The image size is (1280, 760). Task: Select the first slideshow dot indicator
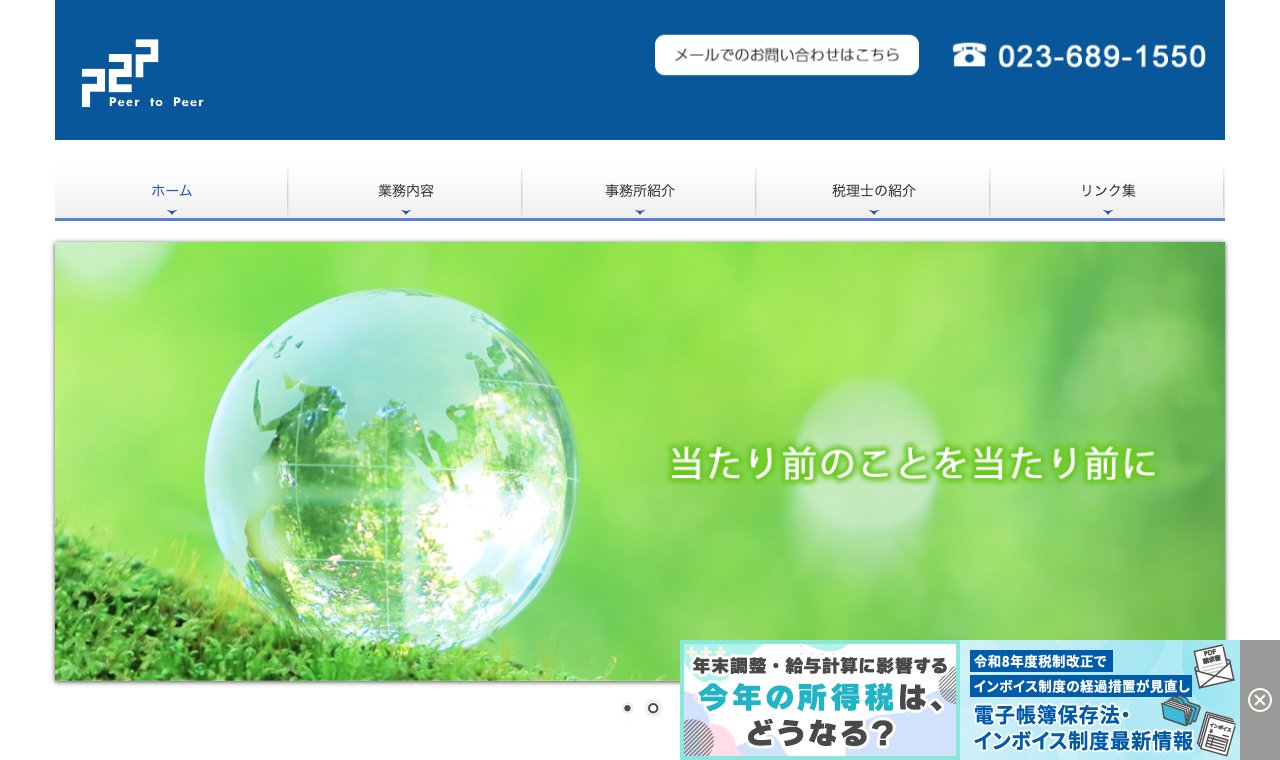click(x=627, y=708)
